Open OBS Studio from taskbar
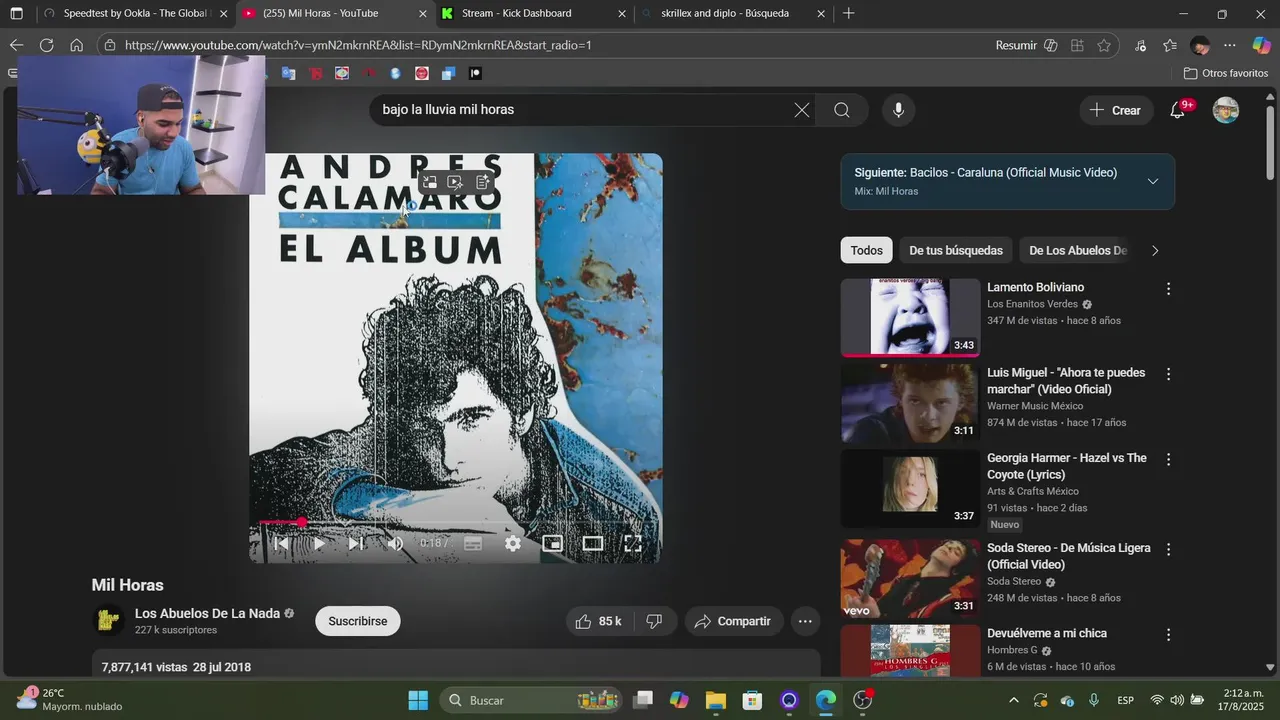The height and width of the screenshot is (720, 1280). tap(863, 700)
